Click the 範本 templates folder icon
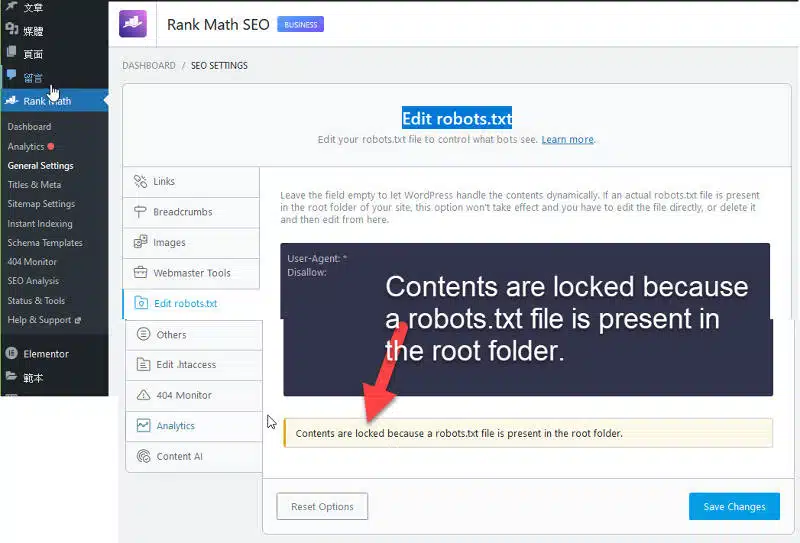This screenshot has width=800, height=543. (11, 376)
